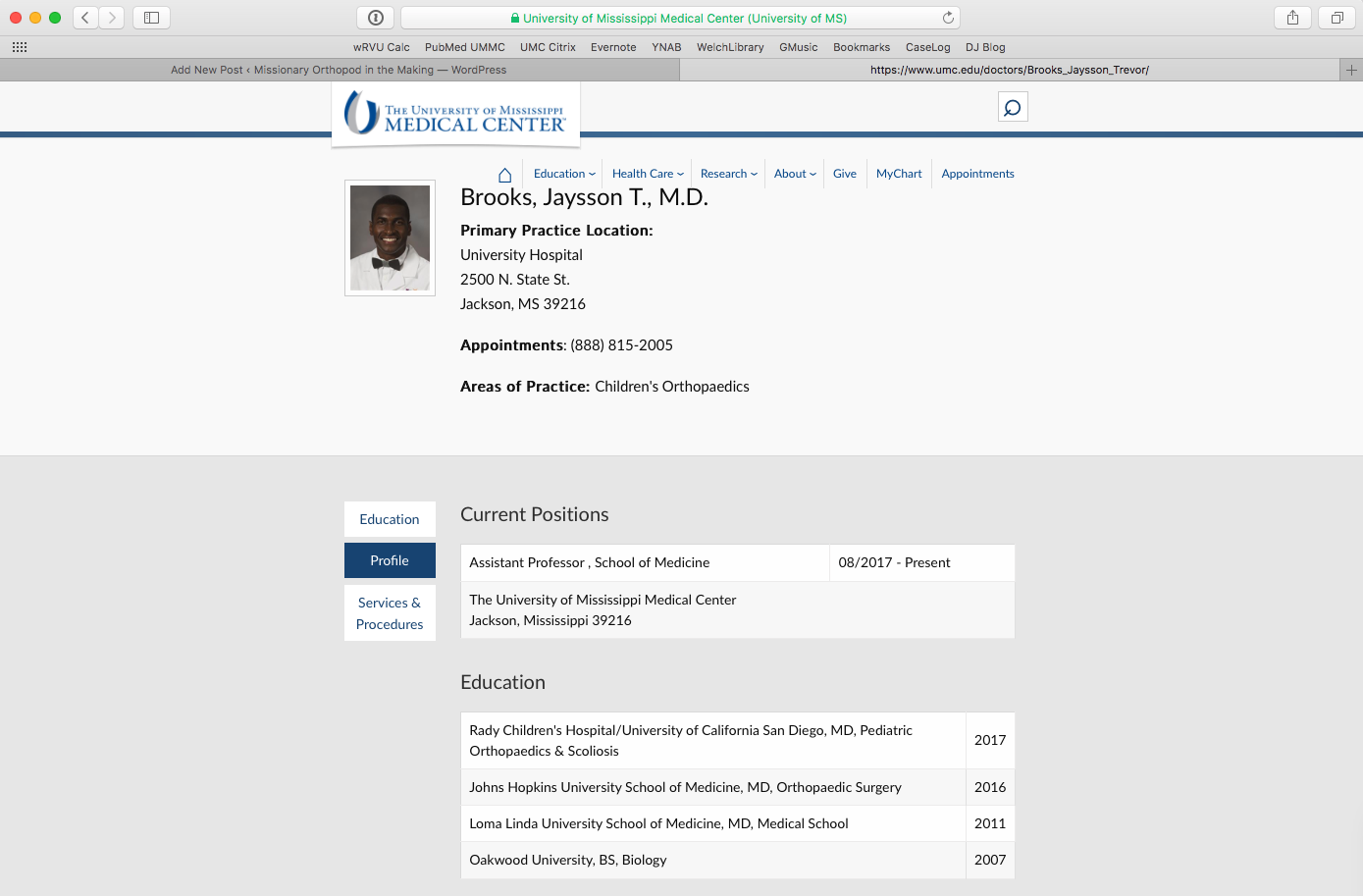Click the Medical Center logo
Viewport: 1363px width, 896px height.
[x=455, y=114]
